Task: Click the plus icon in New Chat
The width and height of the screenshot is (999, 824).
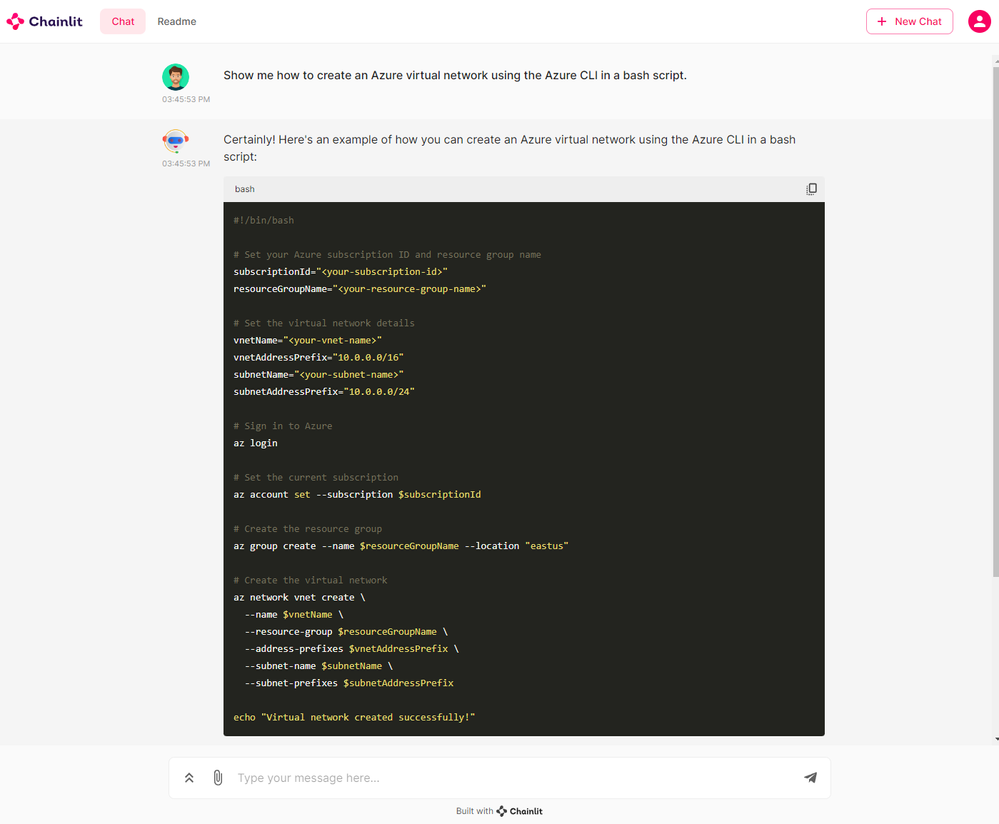Action: click(x=882, y=21)
